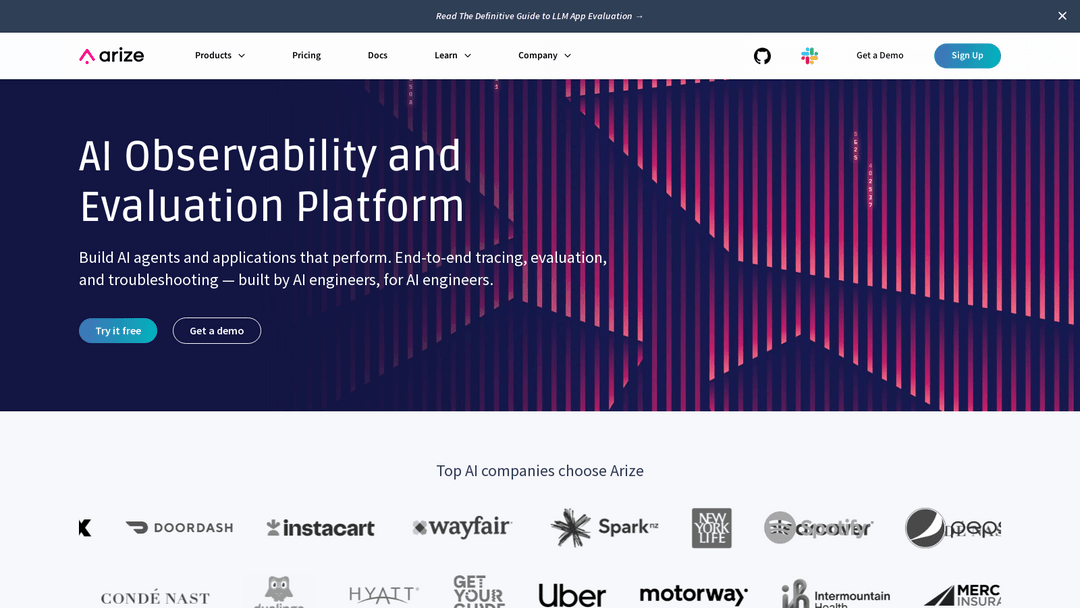Image resolution: width=1080 pixels, height=608 pixels.
Task: Click the Hyatt logo
Action: 384,595
